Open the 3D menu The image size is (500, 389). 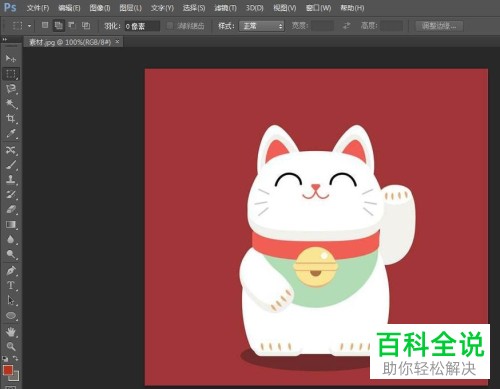pos(254,8)
